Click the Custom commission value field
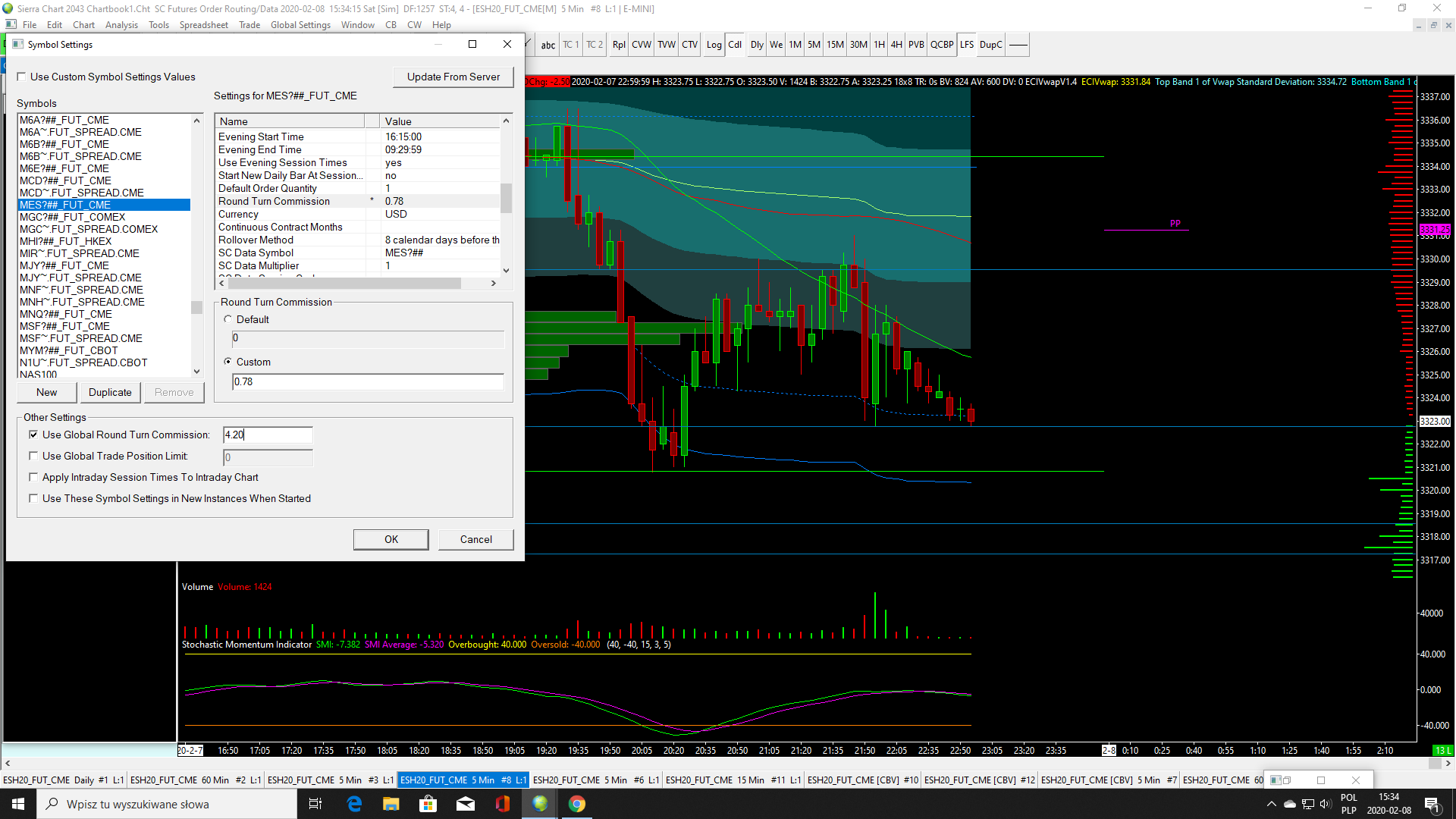The image size is (1456, 819). coord(368,381)
